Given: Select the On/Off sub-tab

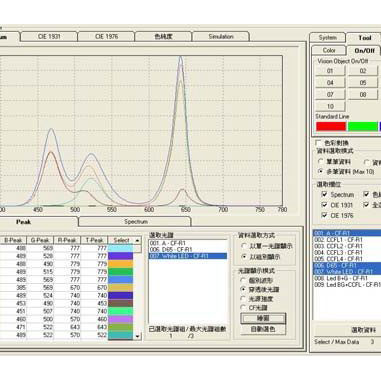Looking at the screenshot, I should [x=364, y=51].
